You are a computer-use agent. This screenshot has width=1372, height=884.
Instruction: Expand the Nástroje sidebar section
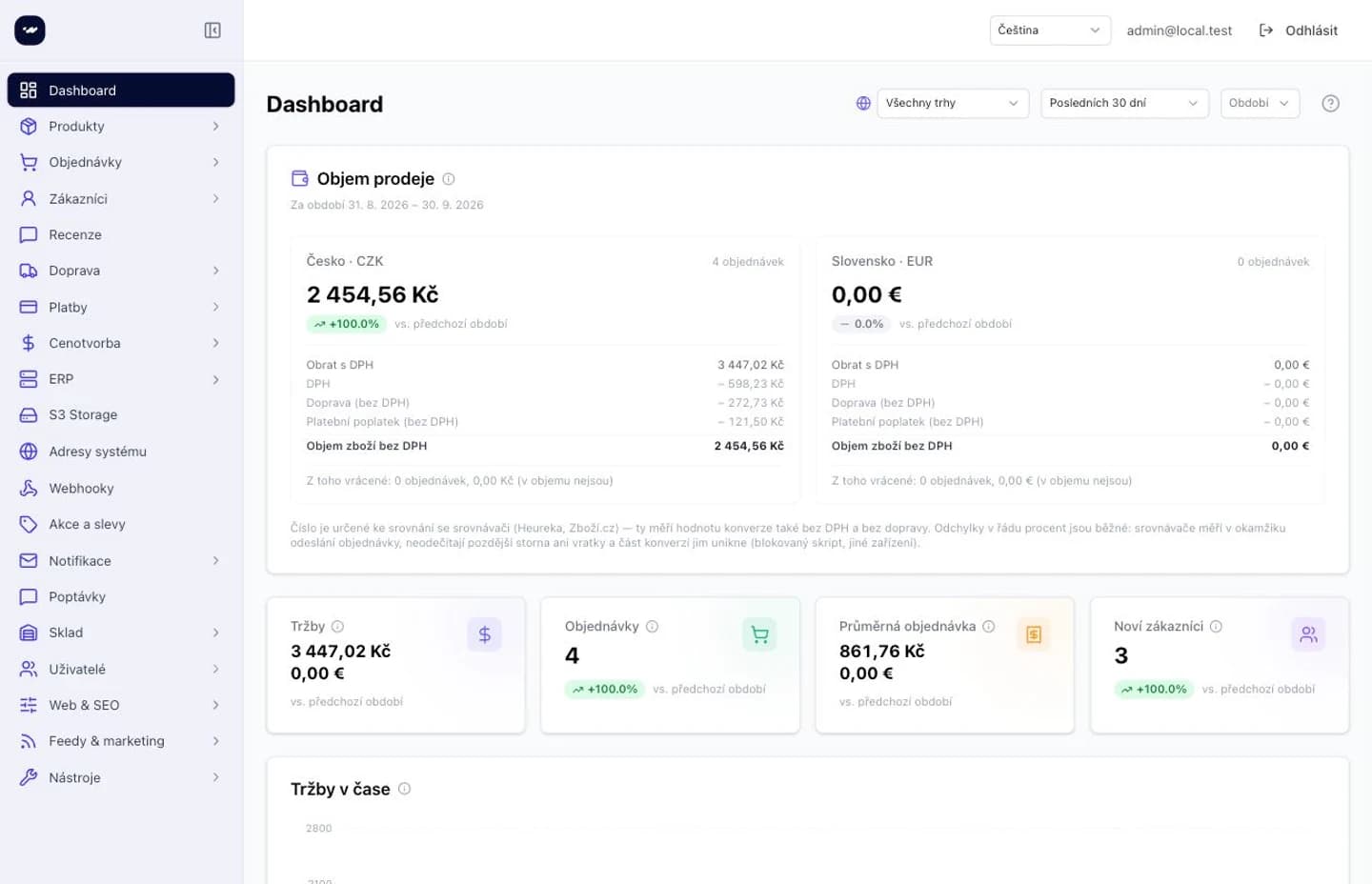[121, 777]
